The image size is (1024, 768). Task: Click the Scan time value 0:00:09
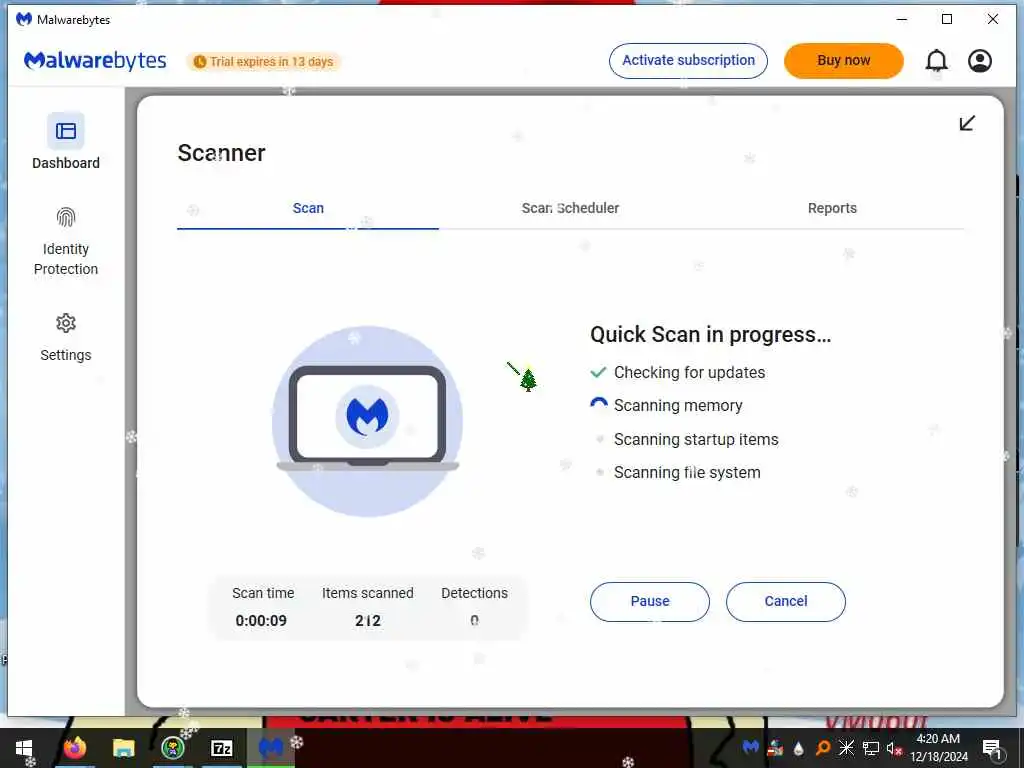tap(261, 620)
